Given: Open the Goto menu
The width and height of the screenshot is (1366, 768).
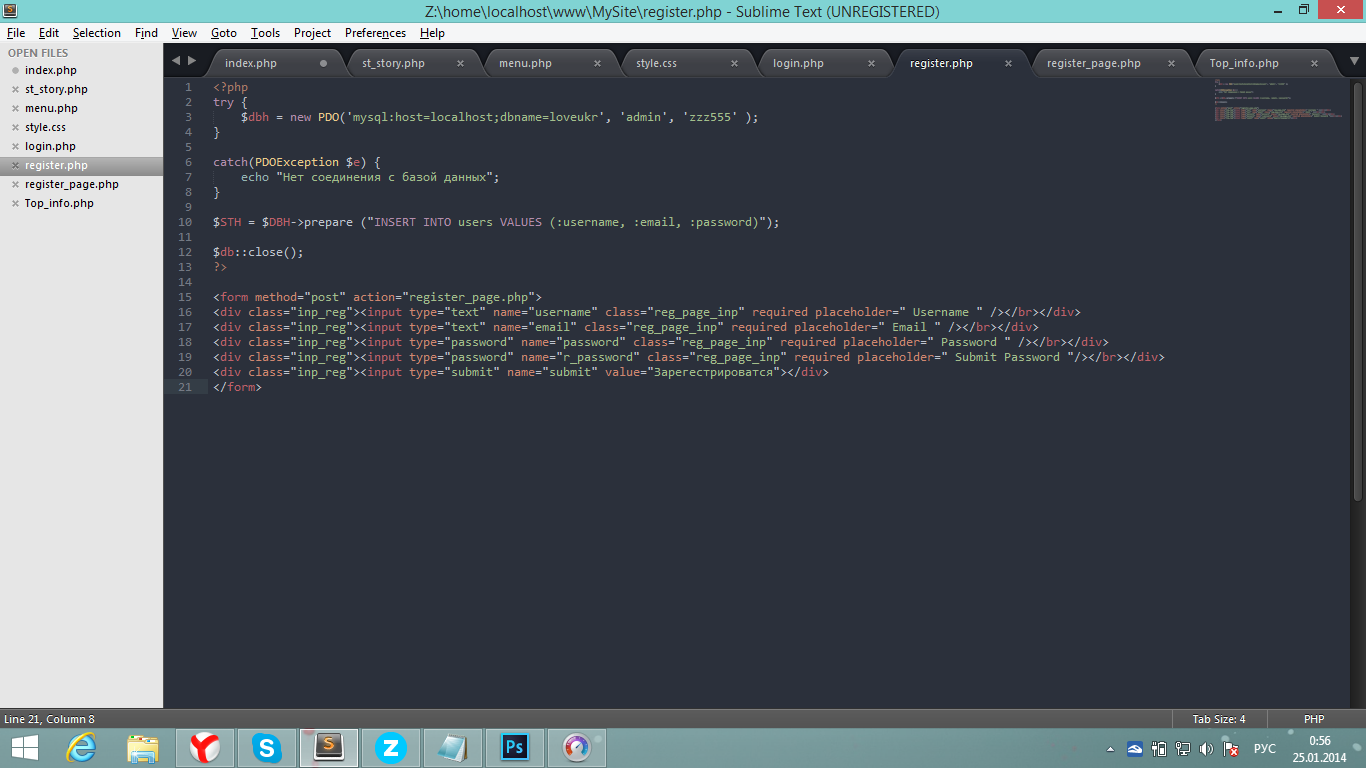Looking at the screenshot, I should point(224,33).
